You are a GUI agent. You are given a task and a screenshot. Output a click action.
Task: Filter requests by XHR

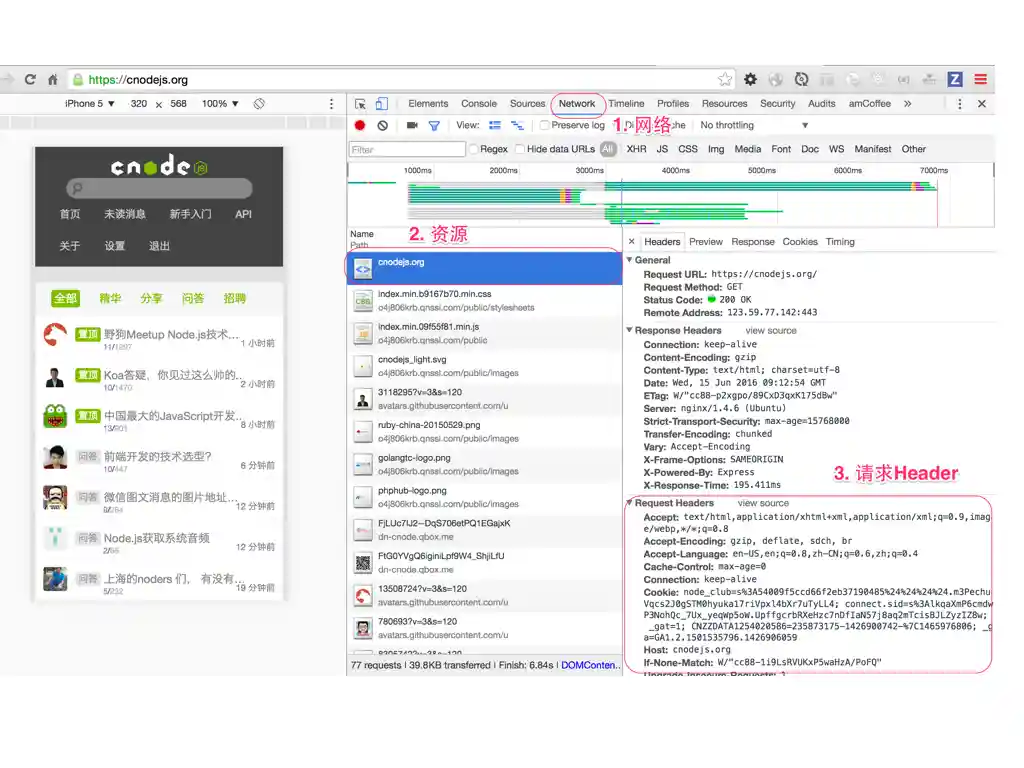pyautogui.click(x=636, y=150)
